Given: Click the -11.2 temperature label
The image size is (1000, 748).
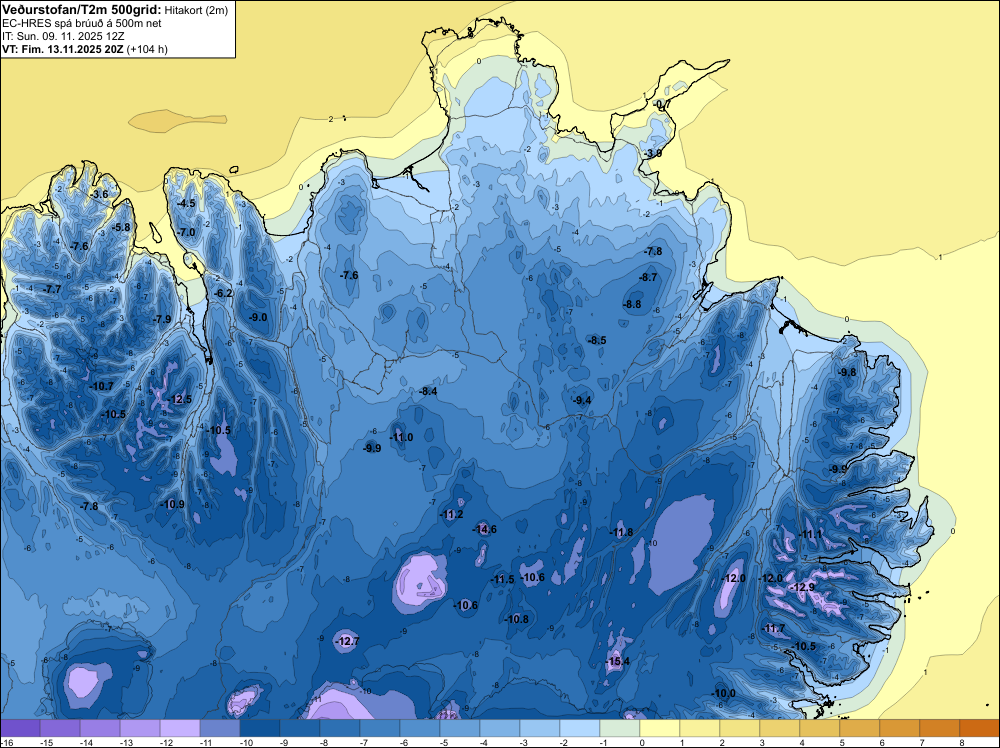Looking at the screenshot, I should click(x=452, y=515).
